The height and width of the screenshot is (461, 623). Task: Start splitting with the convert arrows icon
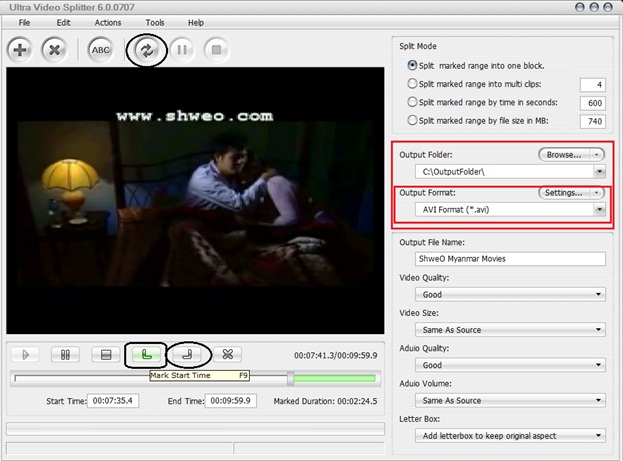point(147,50)
